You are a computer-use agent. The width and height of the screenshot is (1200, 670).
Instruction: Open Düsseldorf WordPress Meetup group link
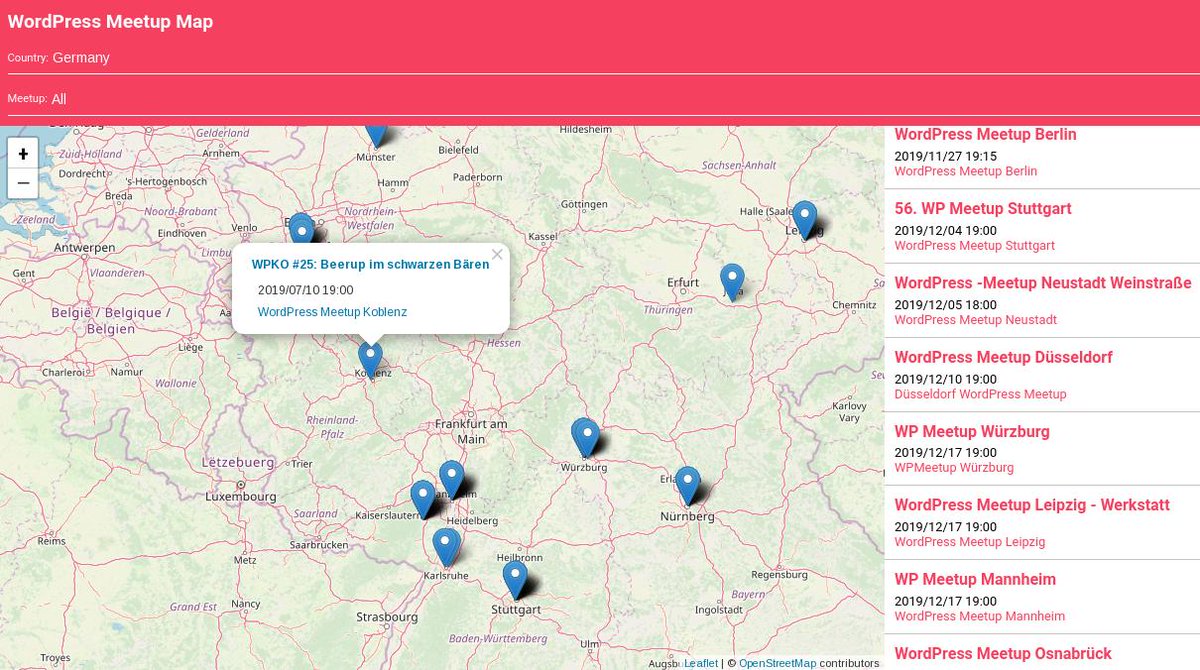click(980, 394)
